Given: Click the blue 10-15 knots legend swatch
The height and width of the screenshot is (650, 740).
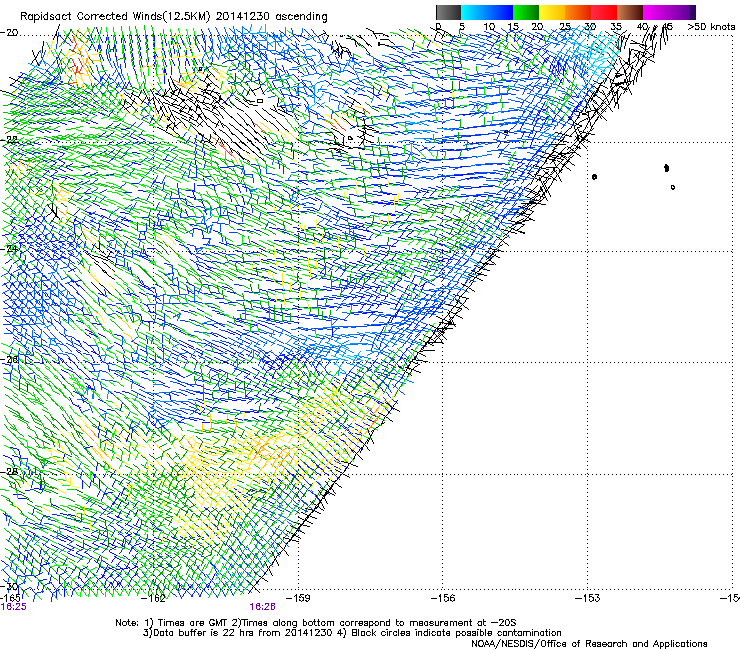Looking at the screenshot, I should pos(500,12).
